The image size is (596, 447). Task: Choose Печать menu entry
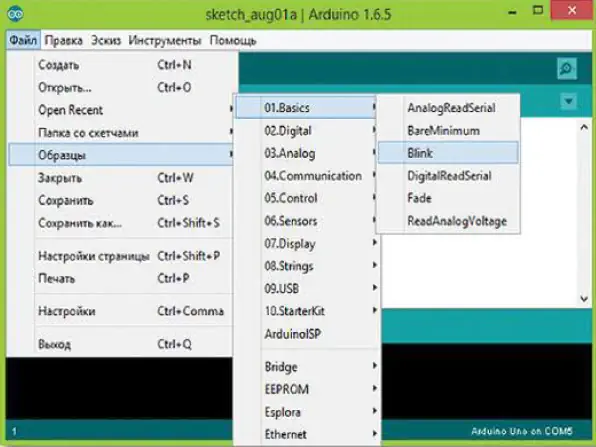tap(121, 279)
